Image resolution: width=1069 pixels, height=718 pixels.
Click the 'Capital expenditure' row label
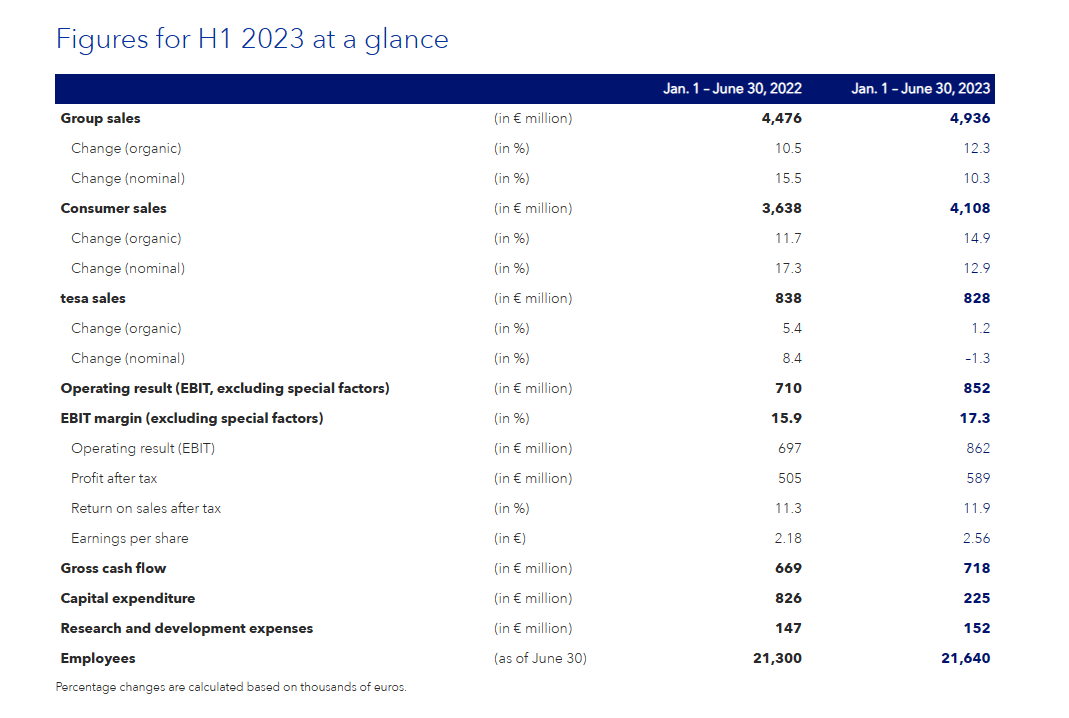pyautogui.click(x=128, y=598)
